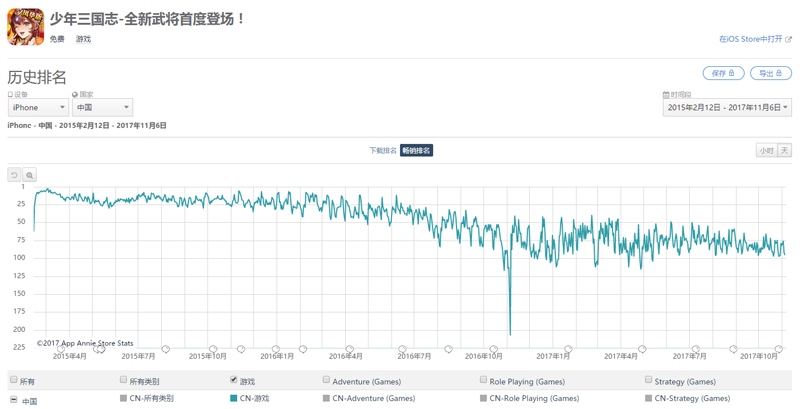800x409 pixels.
Task: Click the CN-游戏 teal legend swatch
Action: (x=234, y=398)
